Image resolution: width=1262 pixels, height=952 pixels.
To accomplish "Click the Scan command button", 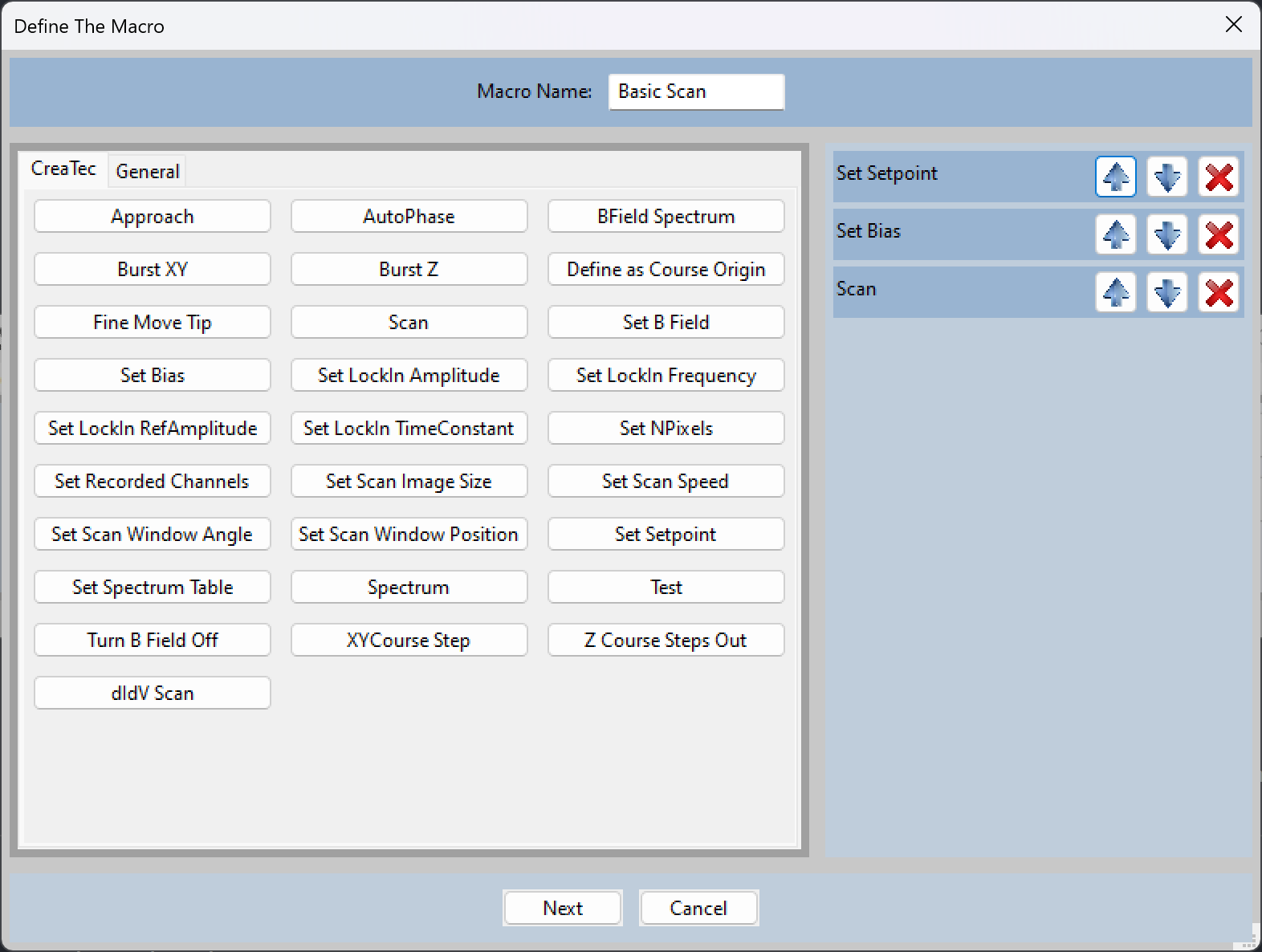I will click(x=409, y=323).
